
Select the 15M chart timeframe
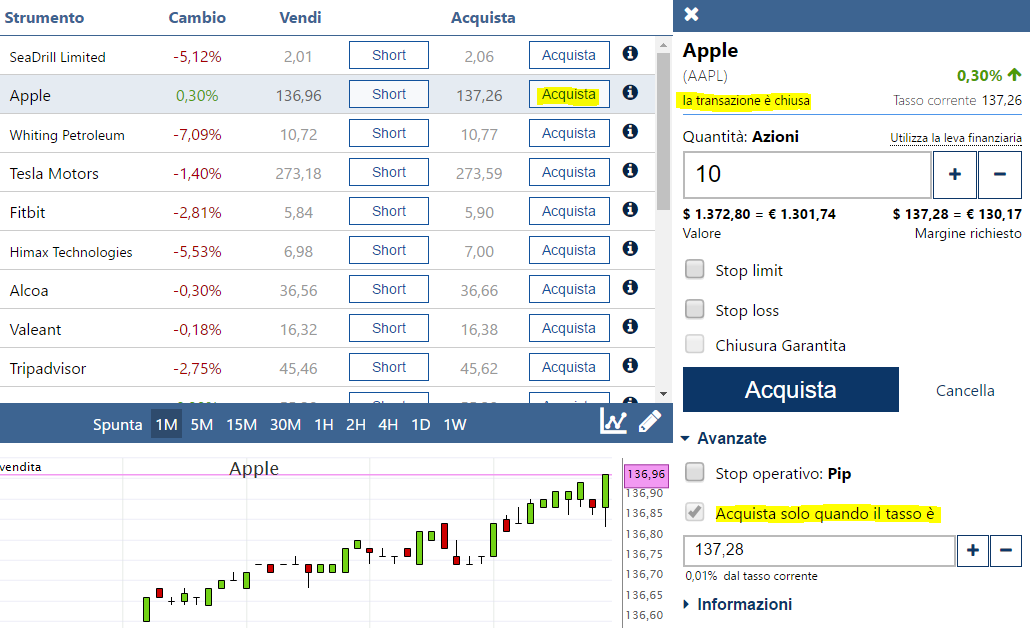[x=241, y=425]
